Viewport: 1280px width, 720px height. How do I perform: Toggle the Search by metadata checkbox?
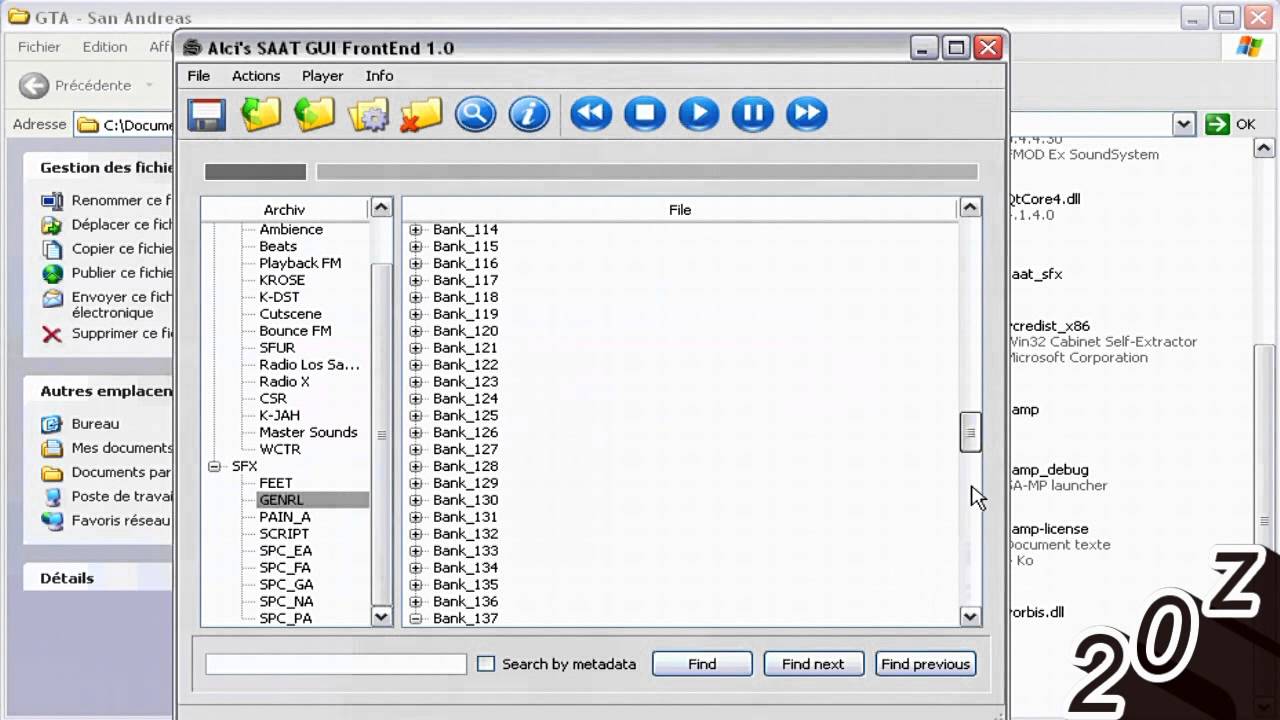click(x=486, y=664)
